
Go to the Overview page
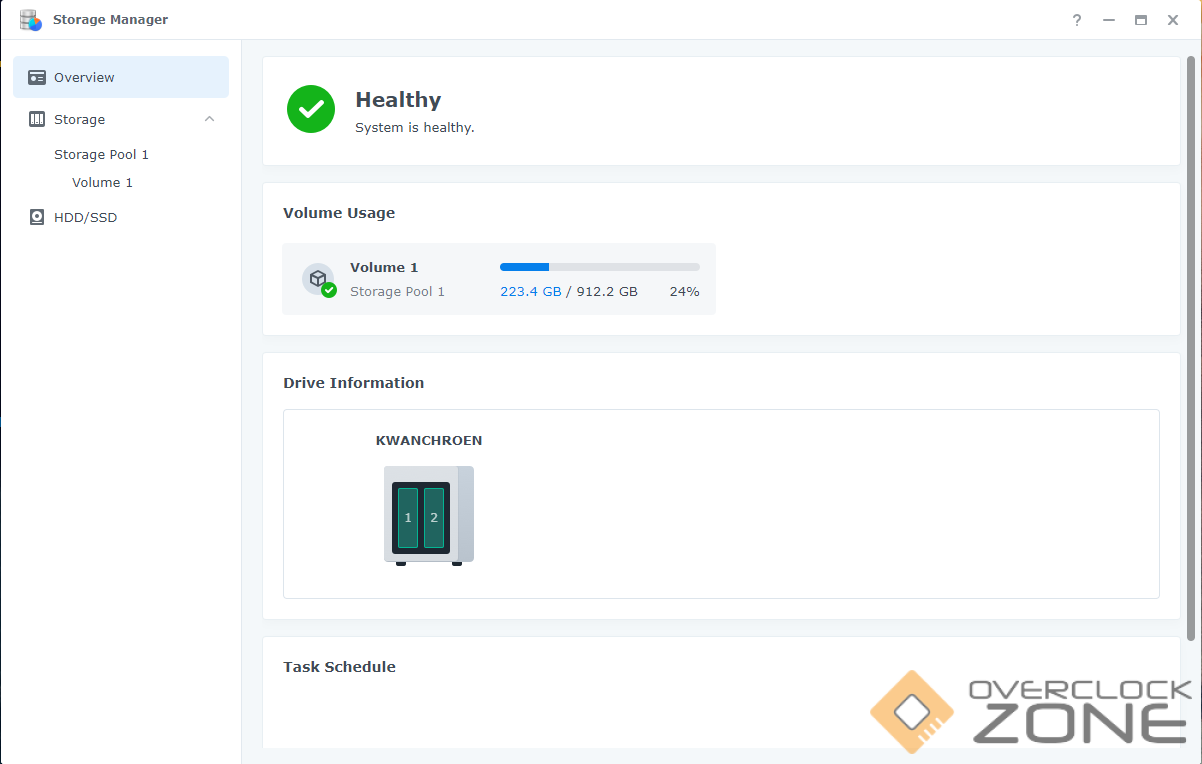[84, 77]
